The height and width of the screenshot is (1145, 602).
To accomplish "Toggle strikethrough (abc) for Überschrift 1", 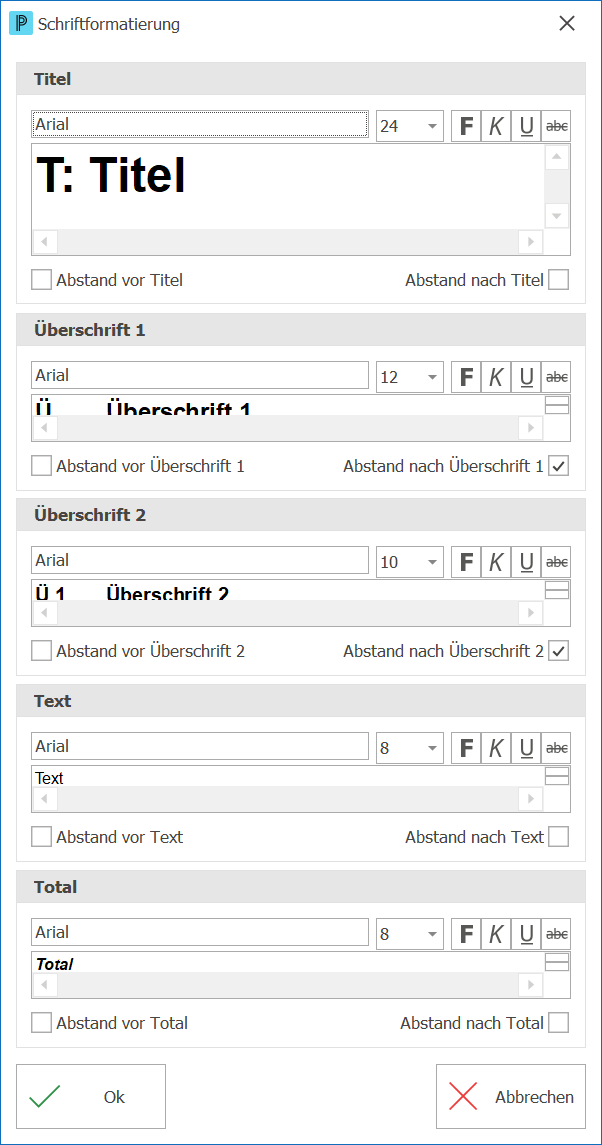I will click(x=556, y=378).
